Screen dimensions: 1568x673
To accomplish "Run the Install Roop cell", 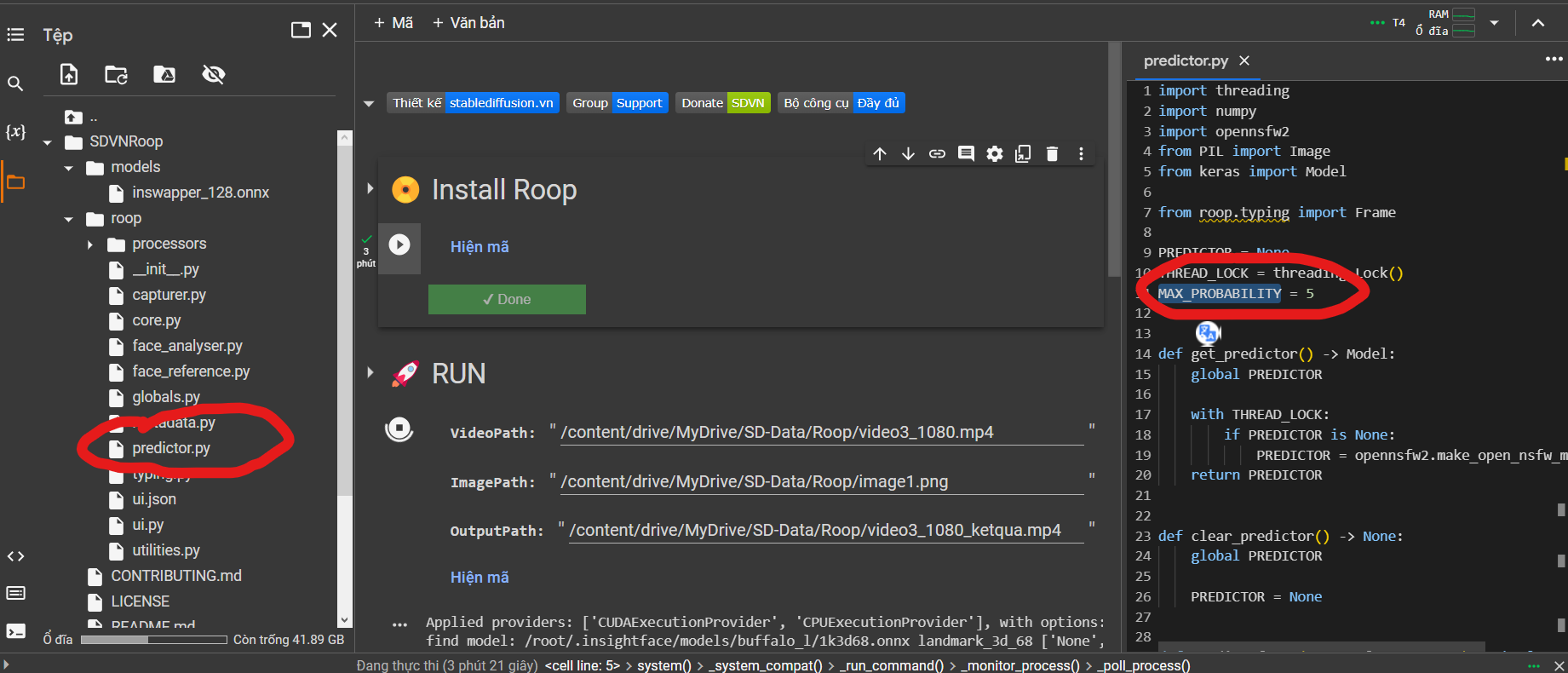I will point(399,245).
